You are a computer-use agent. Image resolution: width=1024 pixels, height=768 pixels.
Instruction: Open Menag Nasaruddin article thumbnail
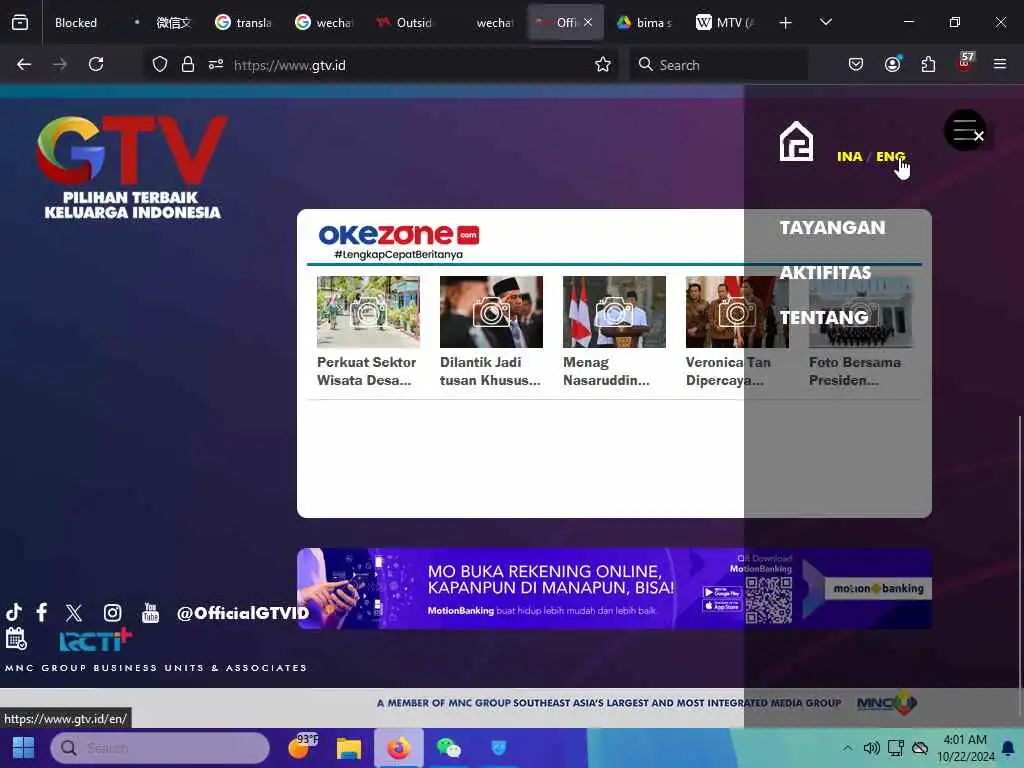click(615, 312)
